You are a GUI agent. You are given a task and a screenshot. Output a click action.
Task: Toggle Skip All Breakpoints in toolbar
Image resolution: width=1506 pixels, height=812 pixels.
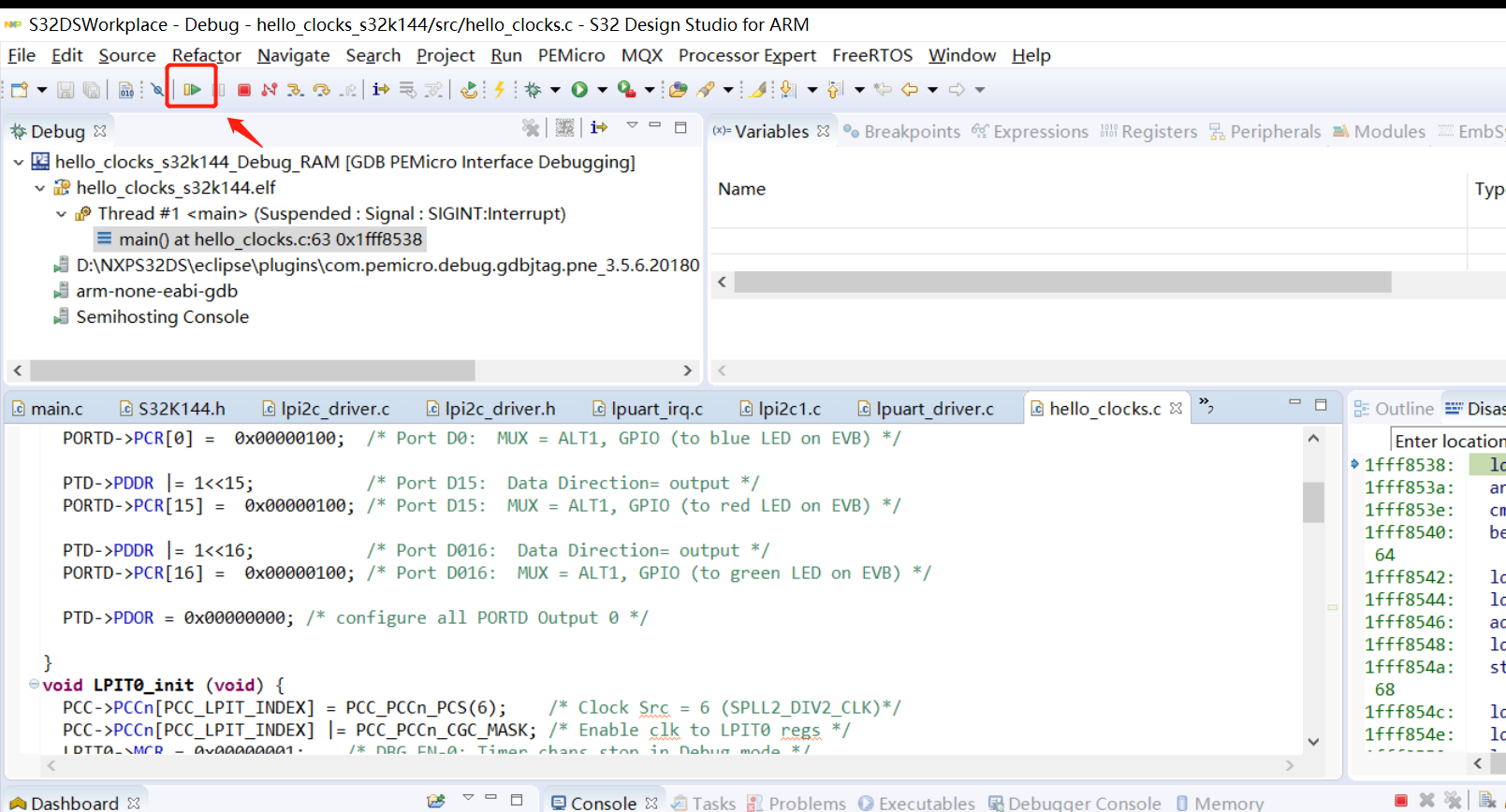click(157, 90)
